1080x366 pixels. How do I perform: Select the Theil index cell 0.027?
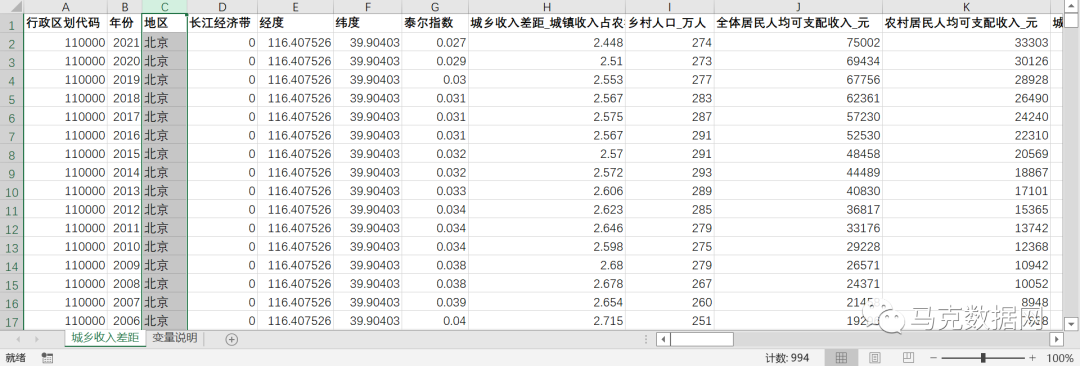point(435,43)
